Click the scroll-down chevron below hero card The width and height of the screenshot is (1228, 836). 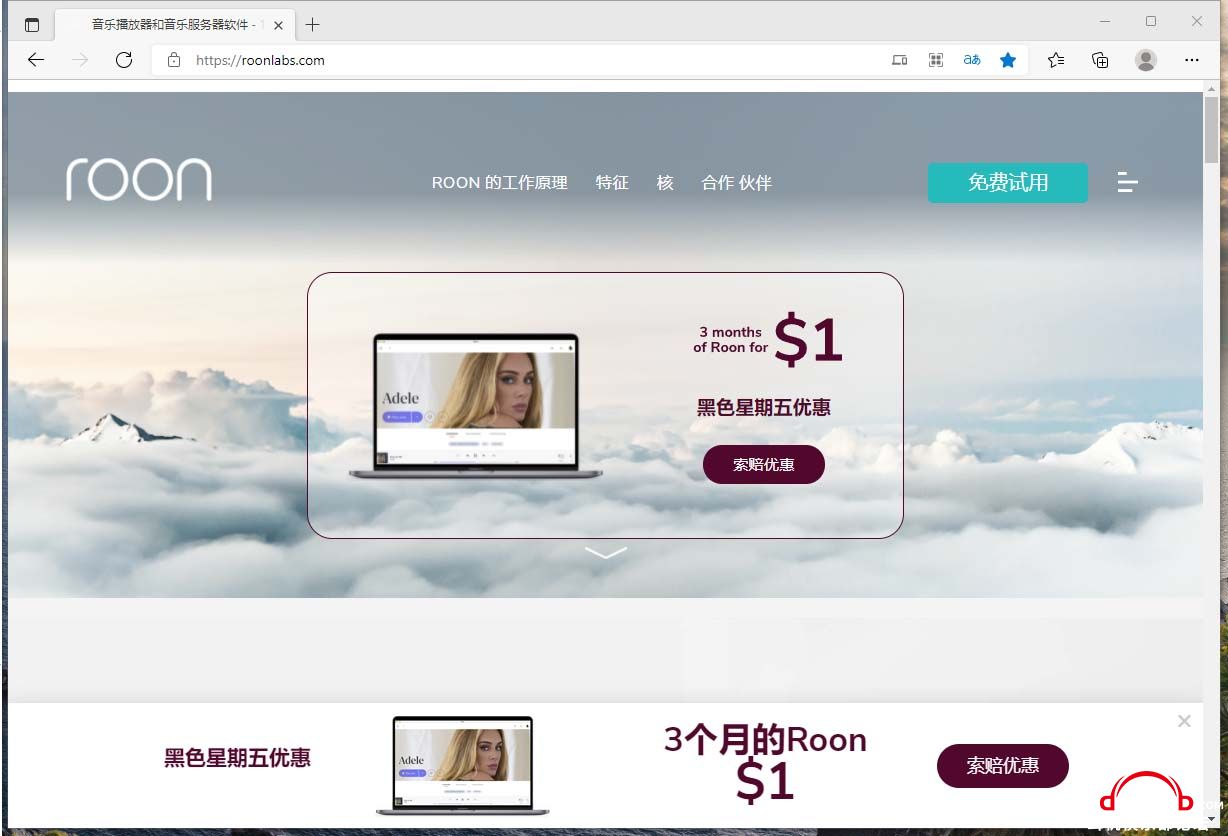pyautogui.click(x=605, y=552)
